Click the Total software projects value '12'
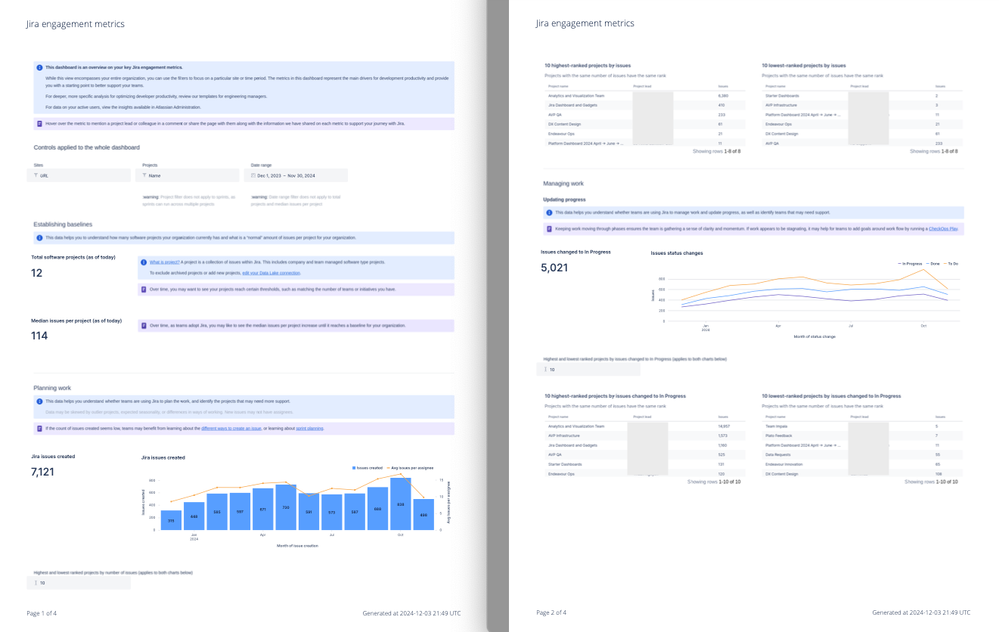 [37, 273]
